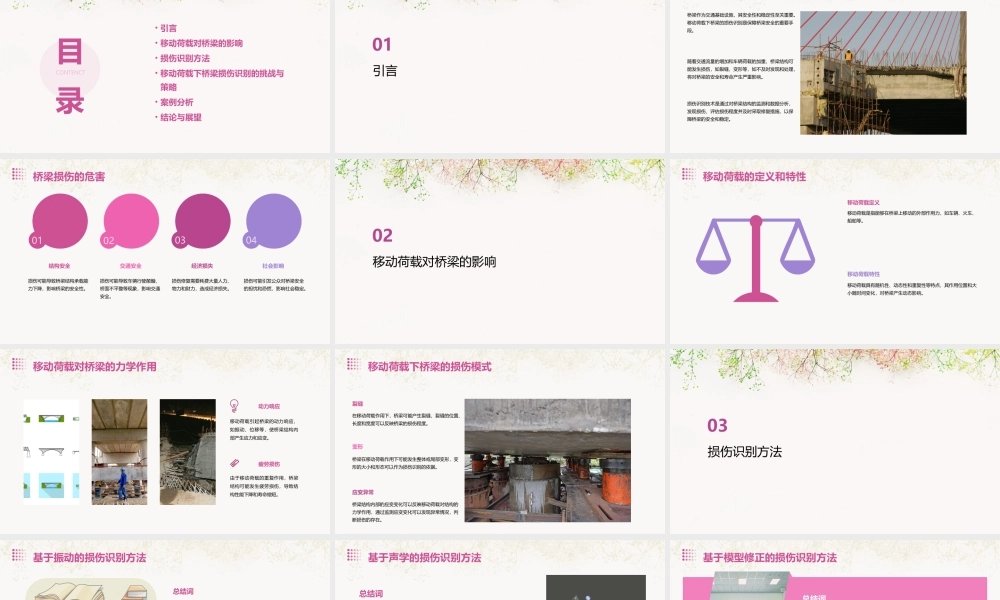Click the pink circle numbered 02
Image resolution: width=1000 pixels, height=600 pixels.
point(131,221)
